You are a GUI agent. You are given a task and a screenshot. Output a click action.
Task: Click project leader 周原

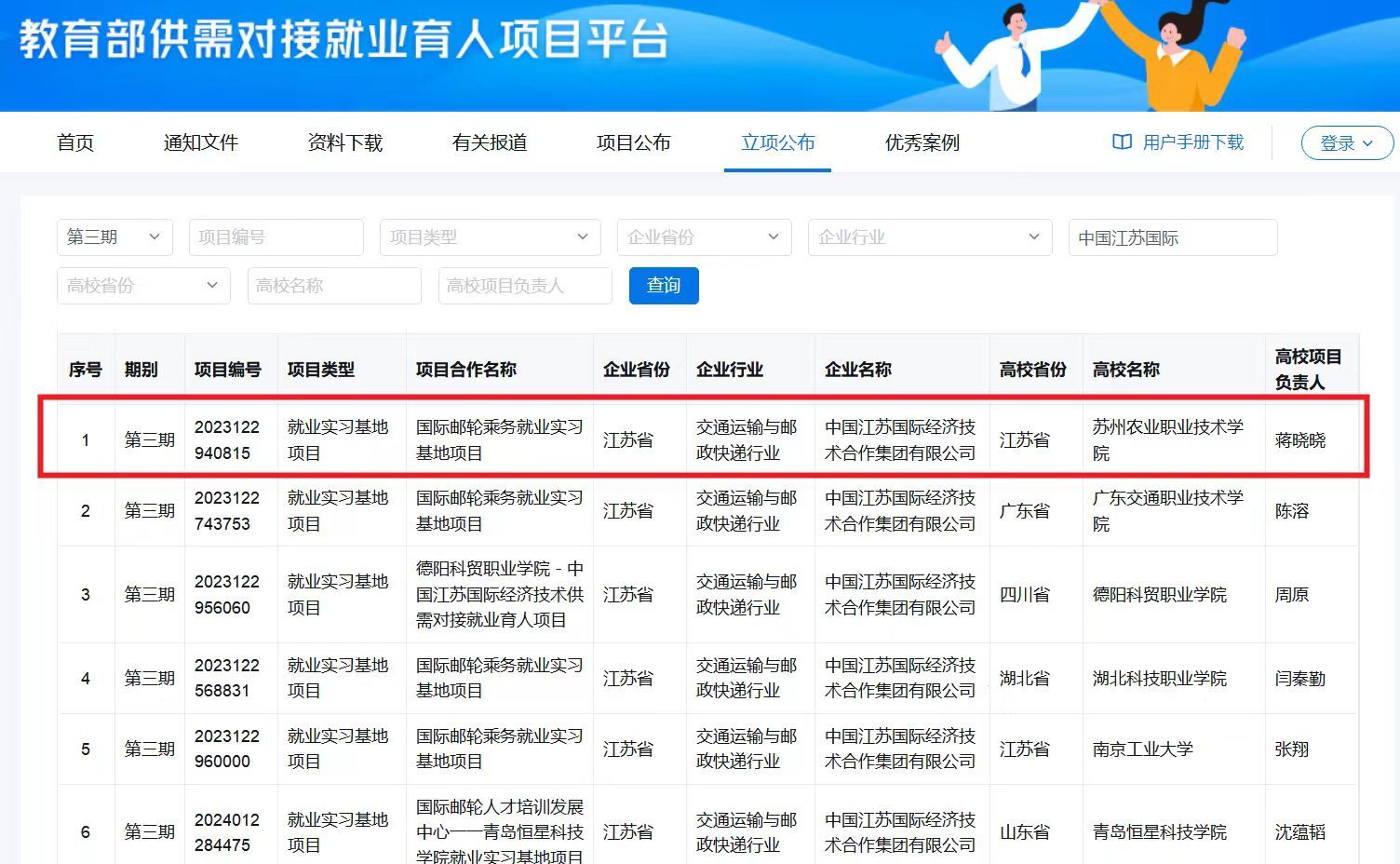1292,595
